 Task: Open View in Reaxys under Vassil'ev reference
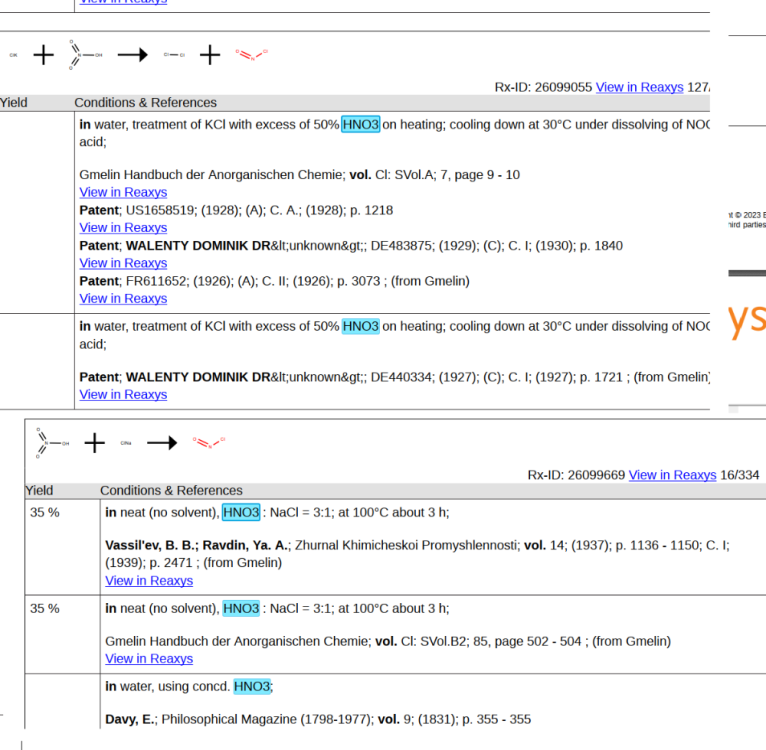[x=149, y=581]
